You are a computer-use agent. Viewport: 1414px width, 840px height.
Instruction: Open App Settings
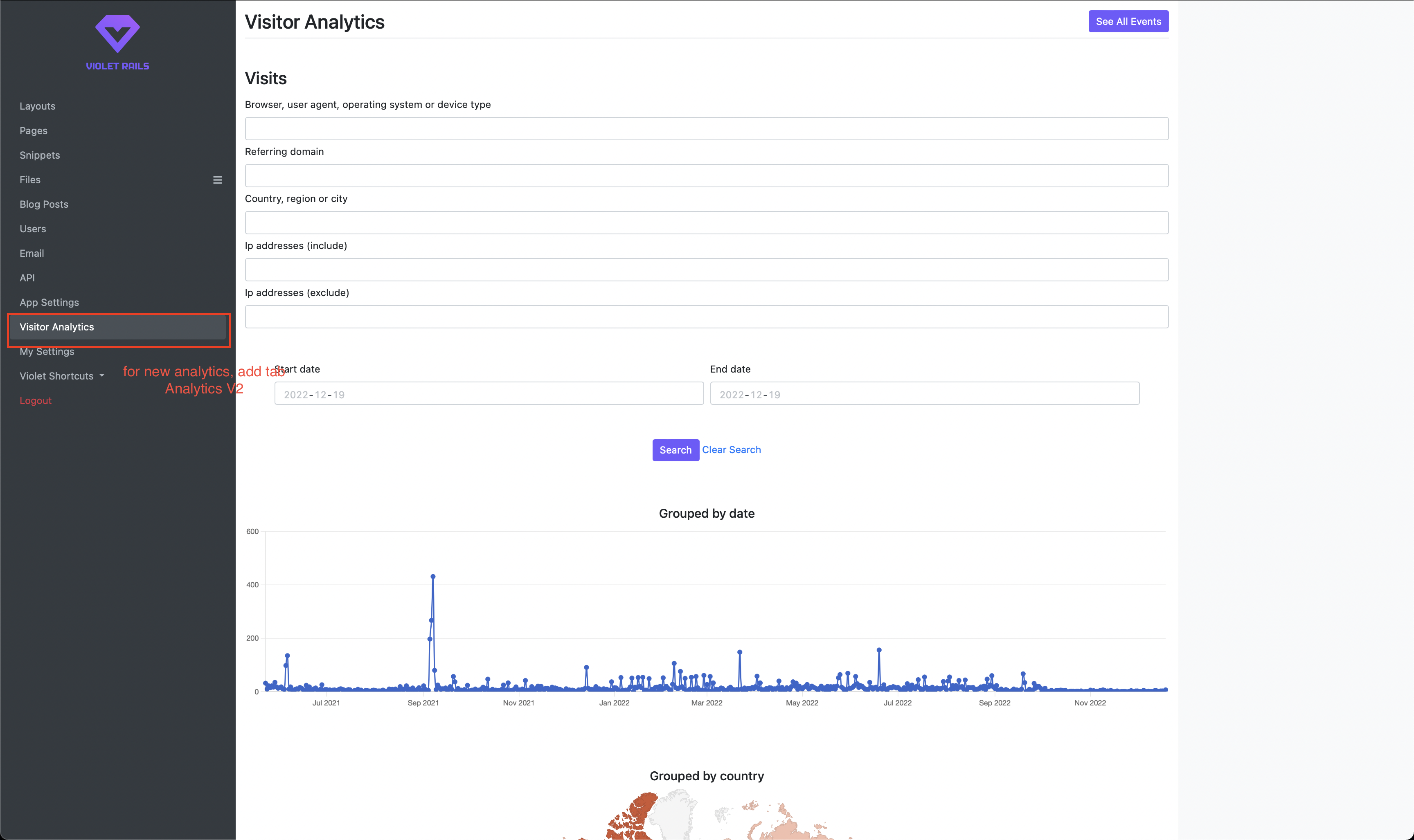coord(49,302)
